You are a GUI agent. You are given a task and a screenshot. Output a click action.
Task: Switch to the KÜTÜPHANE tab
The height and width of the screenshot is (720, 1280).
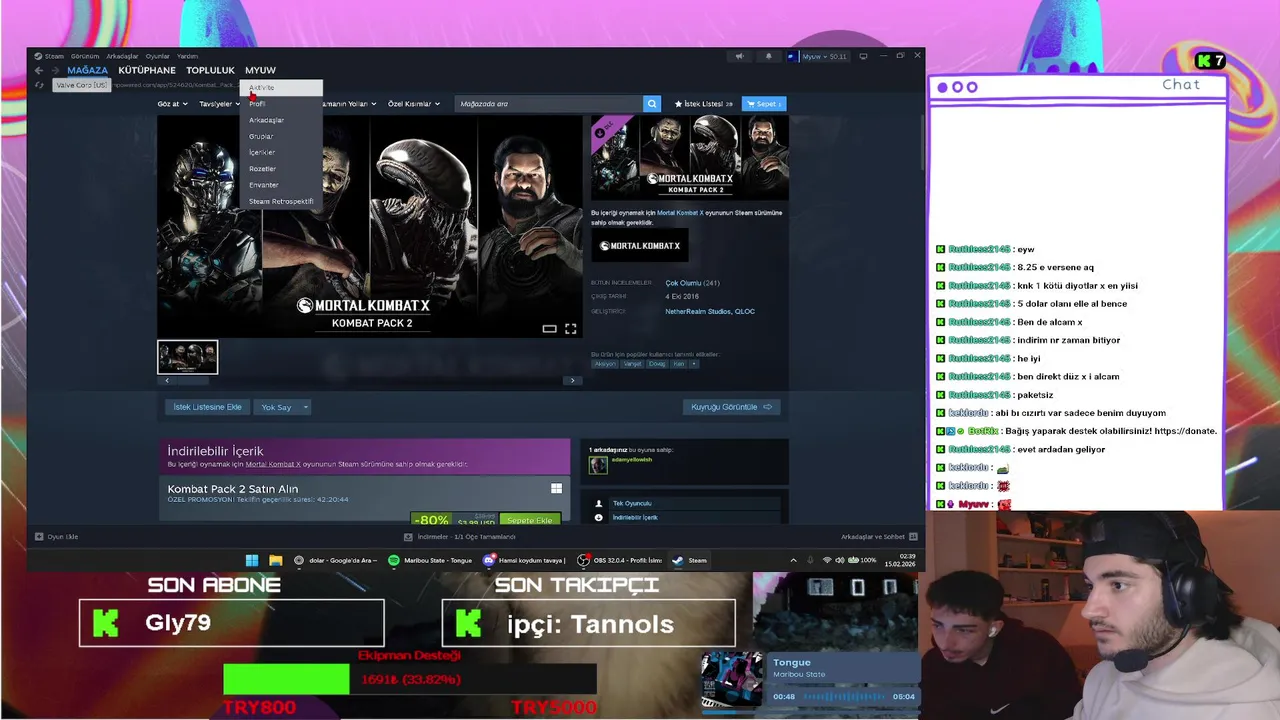147,70
